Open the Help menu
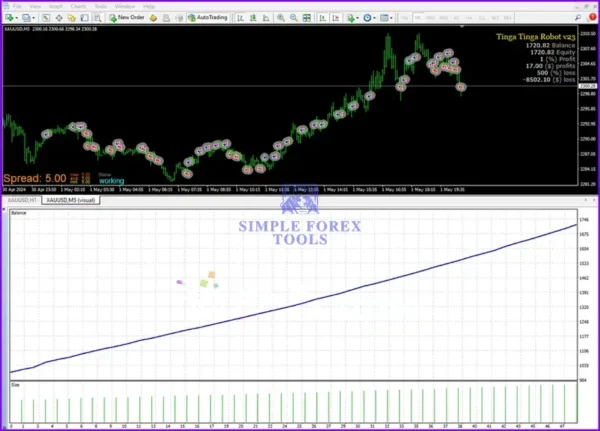Viewport: 600px width, 431px height. pyautogui.click(x=149, y=7)
